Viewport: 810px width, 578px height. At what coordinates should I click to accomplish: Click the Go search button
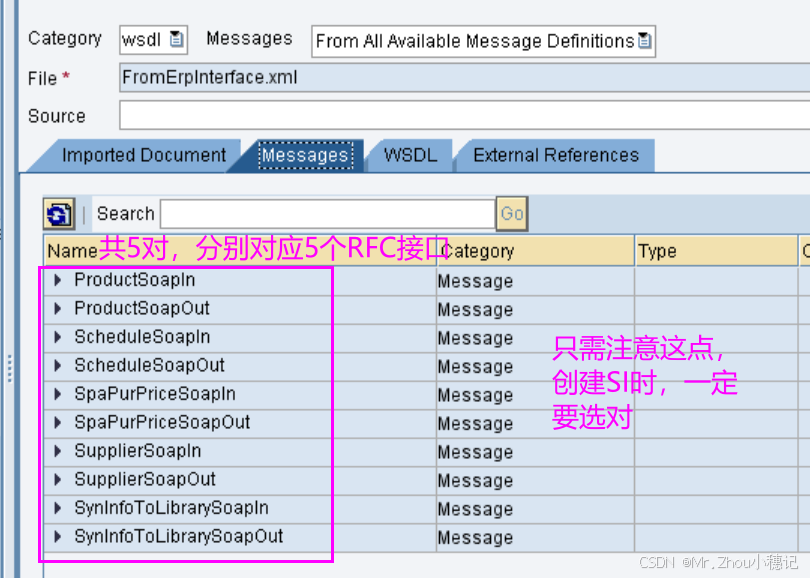point(511,213)
